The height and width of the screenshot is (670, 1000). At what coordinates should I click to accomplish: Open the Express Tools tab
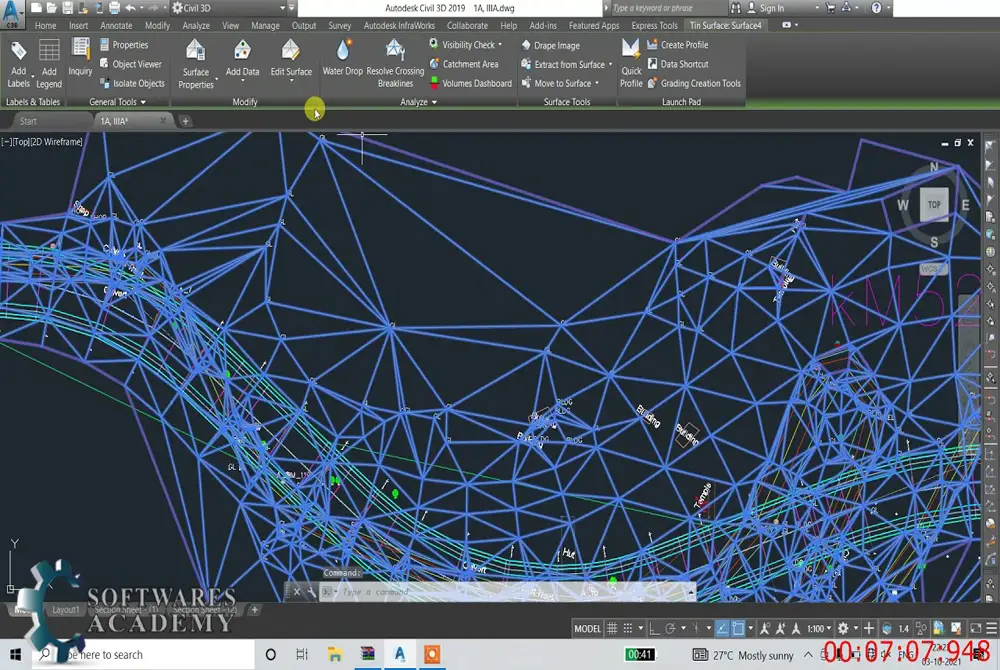click(x=654, y=25)
